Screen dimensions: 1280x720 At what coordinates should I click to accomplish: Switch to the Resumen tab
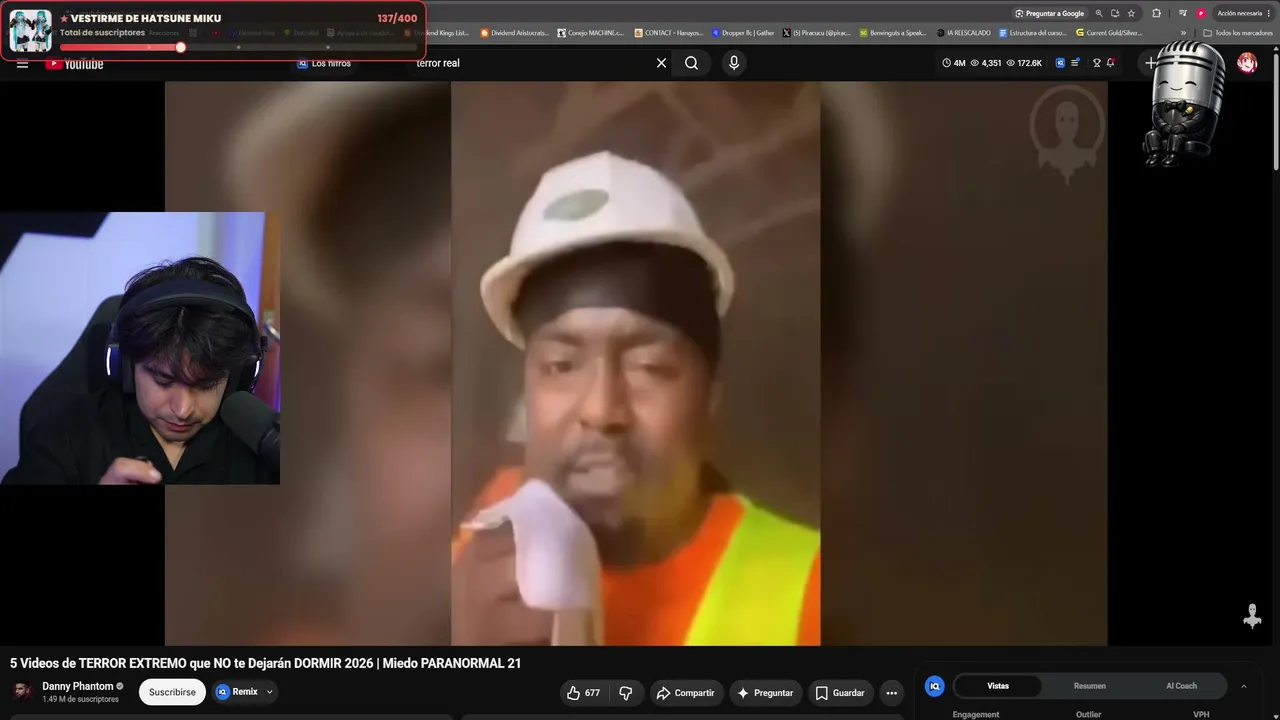click(1089, 686)
